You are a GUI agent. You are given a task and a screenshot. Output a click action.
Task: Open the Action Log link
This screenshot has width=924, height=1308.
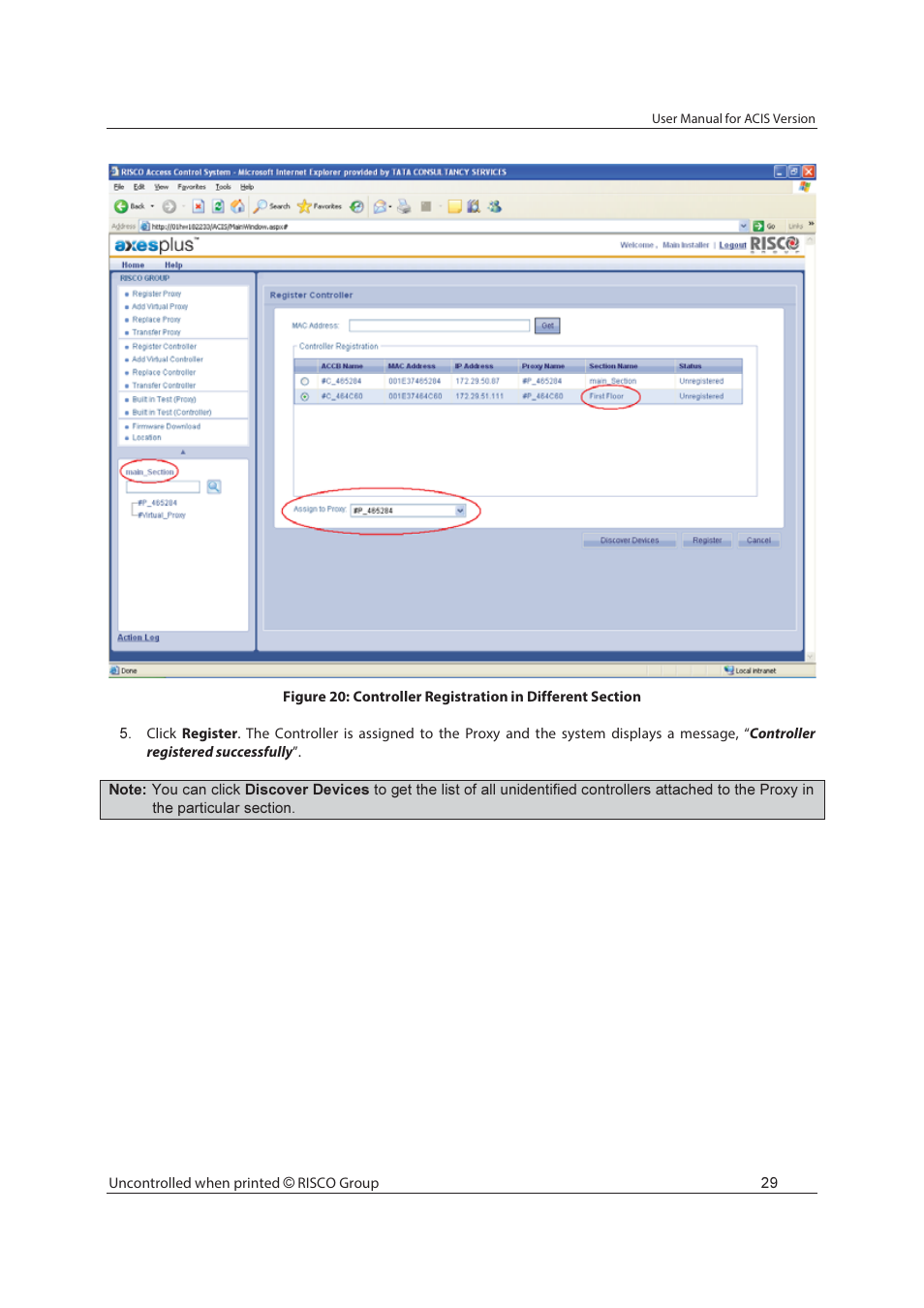(139, 638)
